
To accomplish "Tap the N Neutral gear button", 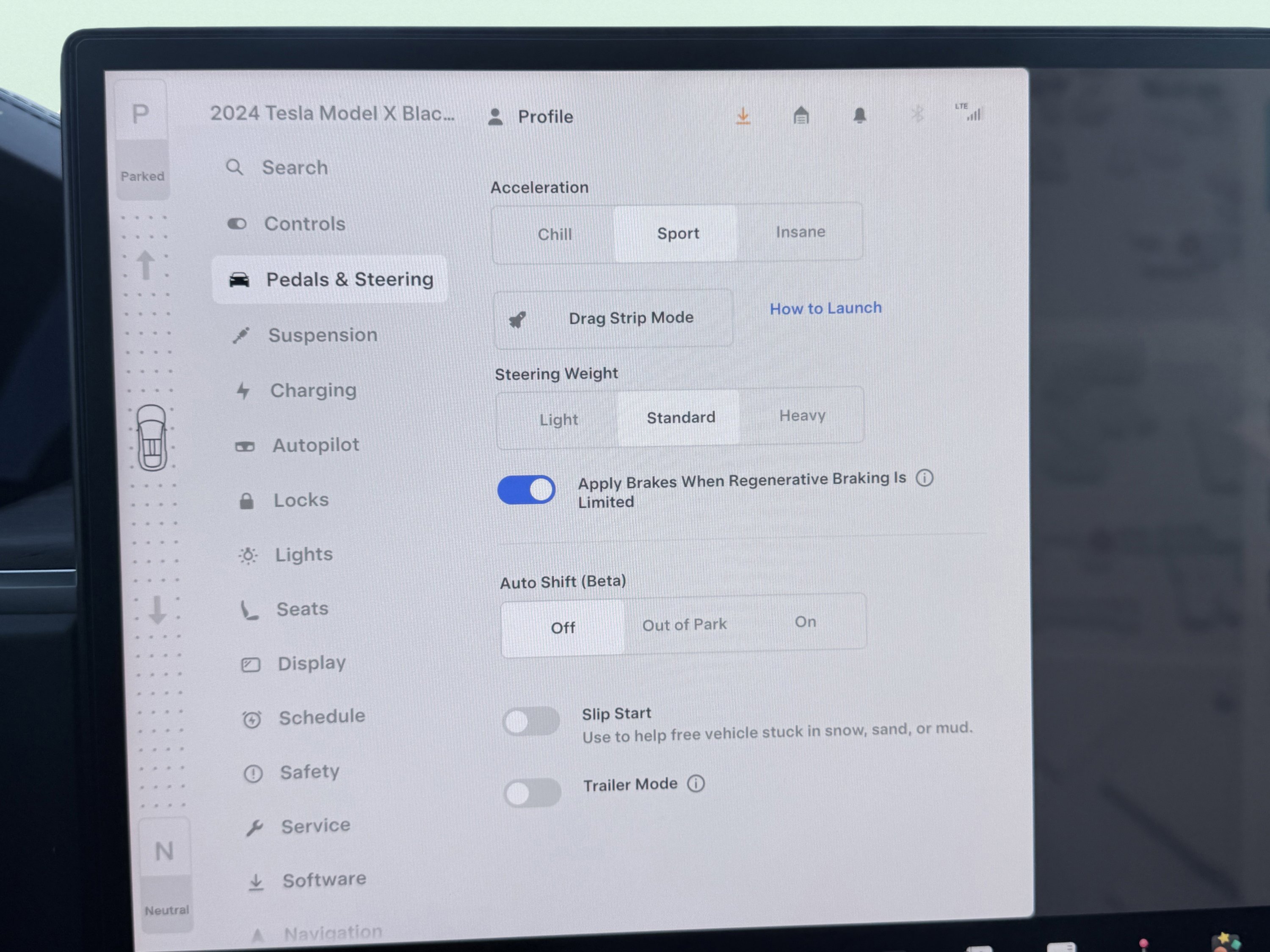I will (x=166, y=875).
